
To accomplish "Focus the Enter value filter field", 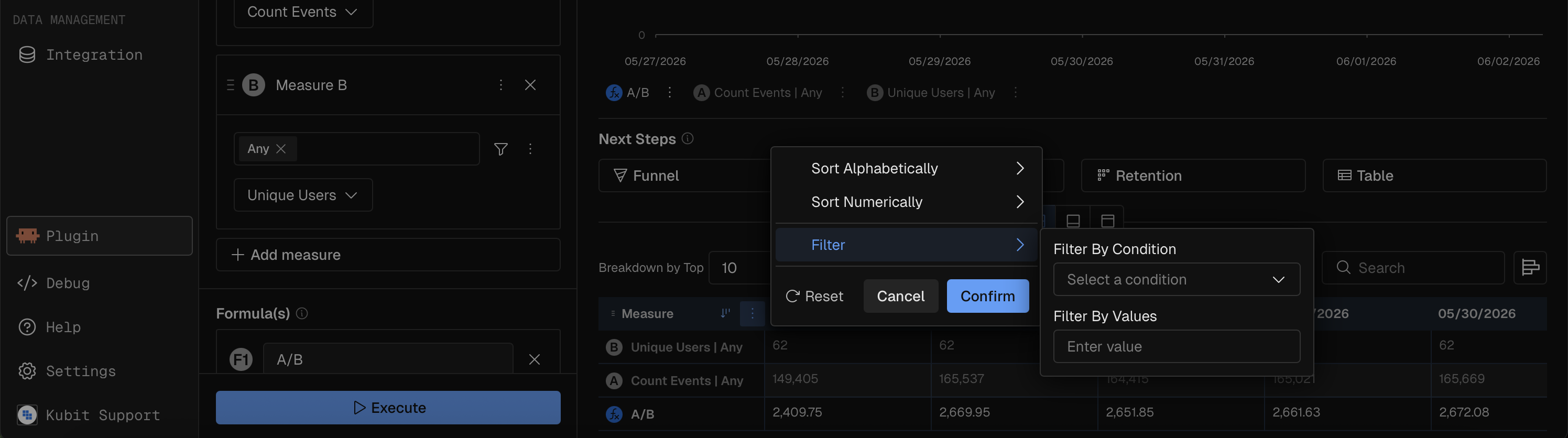I will point(1176,346).
